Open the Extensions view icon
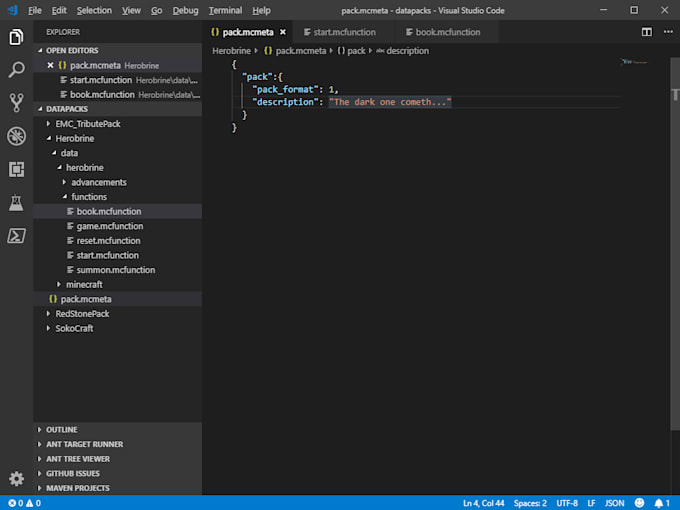Image resolution: width=680 pixels, height=510 pixels. (x=16, y=169)
